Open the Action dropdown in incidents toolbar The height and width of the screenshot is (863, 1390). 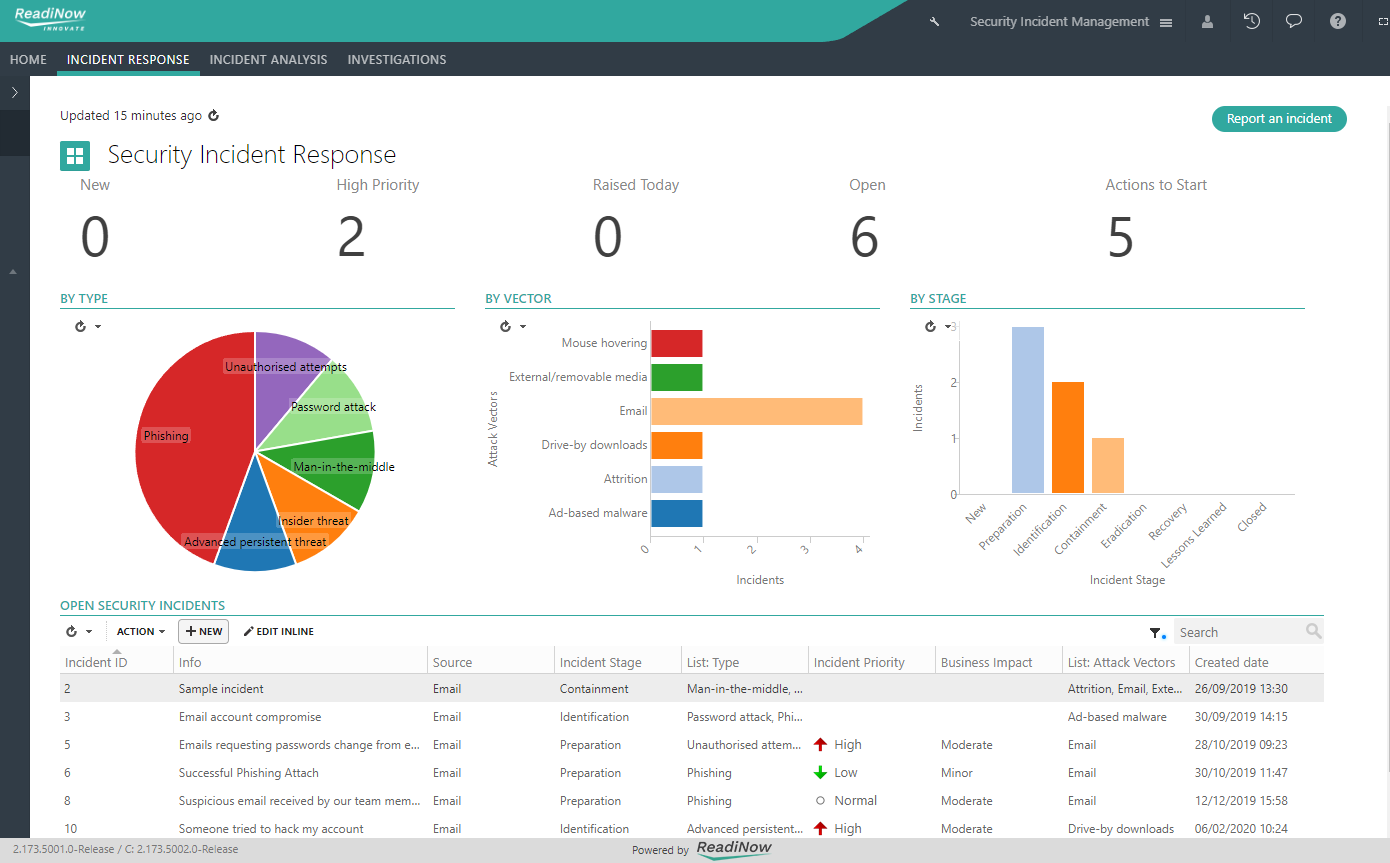140,632
